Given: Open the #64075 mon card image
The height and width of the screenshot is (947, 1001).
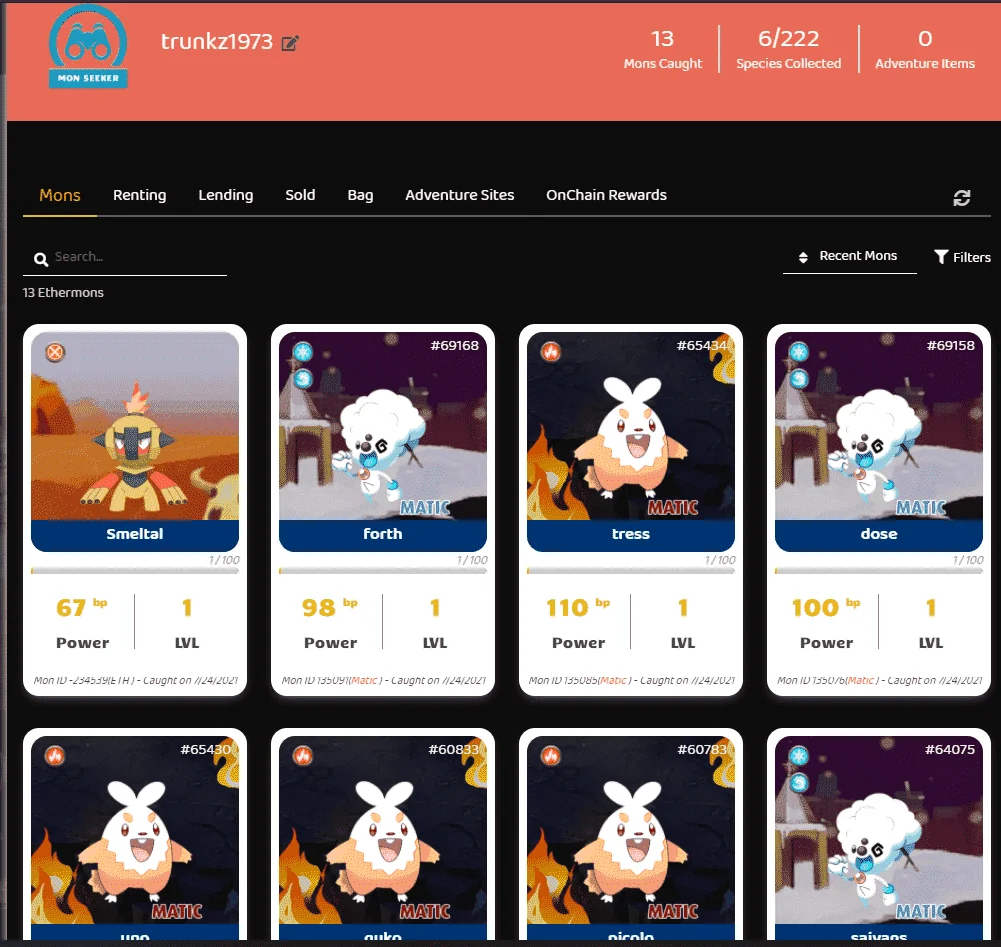Looking at the screenshot, I should (879, 830).
